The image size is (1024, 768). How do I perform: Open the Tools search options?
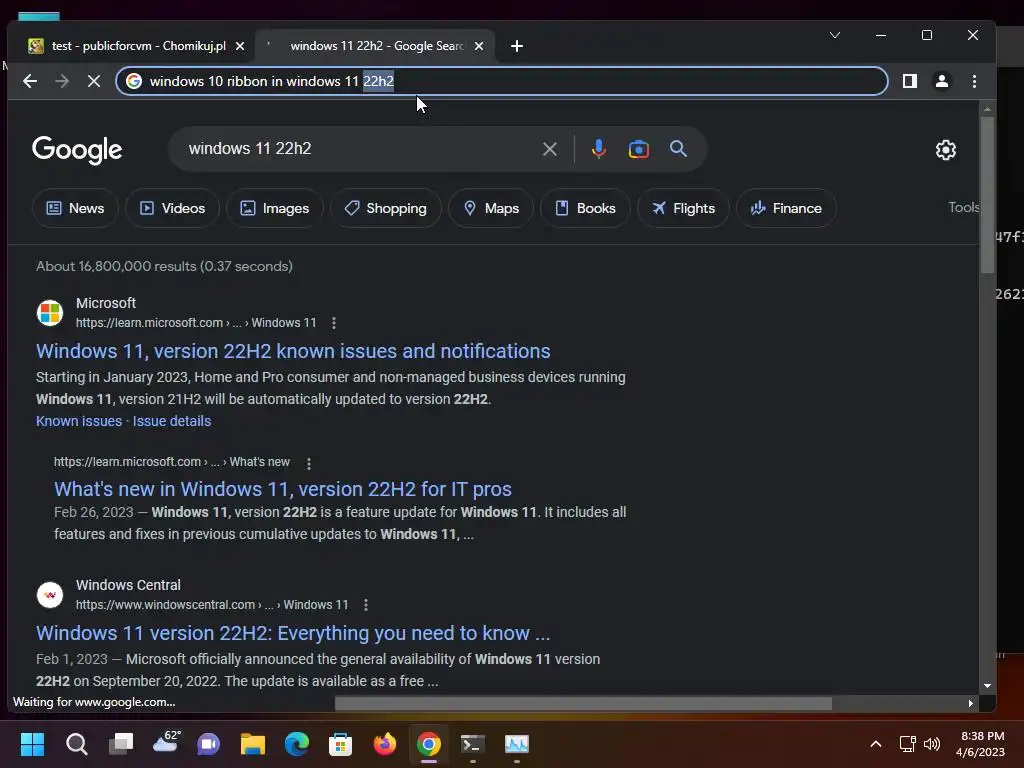click(x=963, y=207)
